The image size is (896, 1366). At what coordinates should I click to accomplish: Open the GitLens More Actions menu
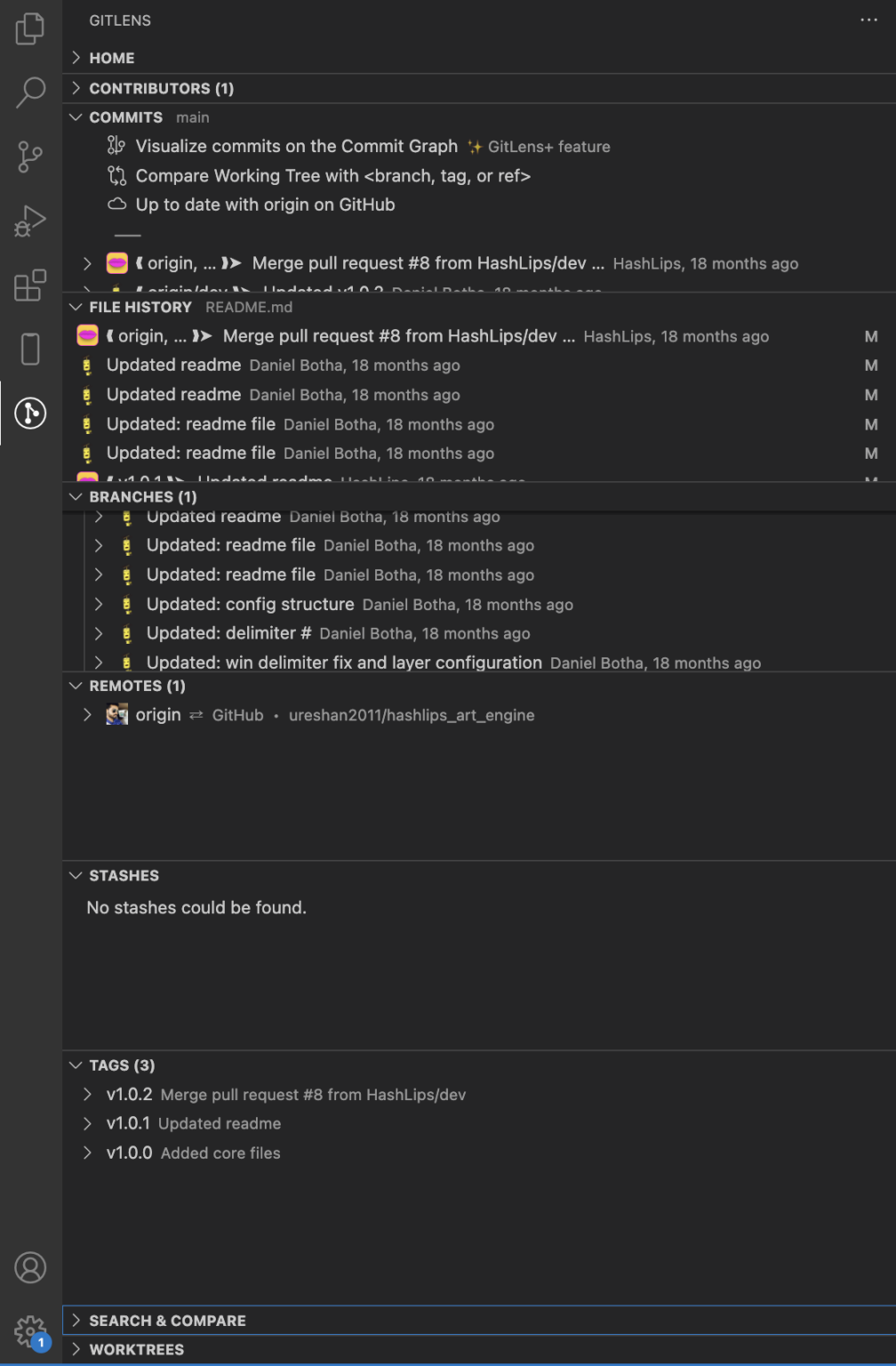[868, 20]
